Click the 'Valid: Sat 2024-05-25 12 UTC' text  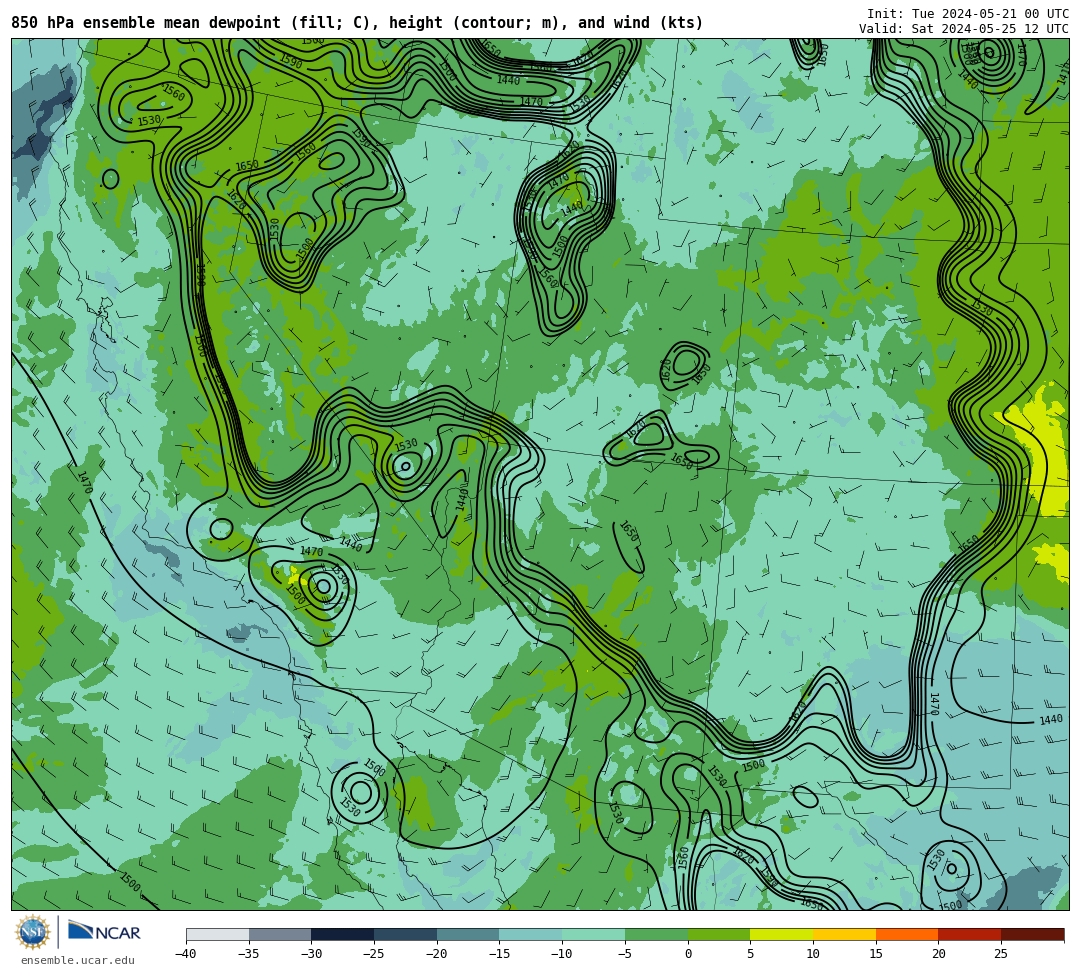(x=964, y=29)
